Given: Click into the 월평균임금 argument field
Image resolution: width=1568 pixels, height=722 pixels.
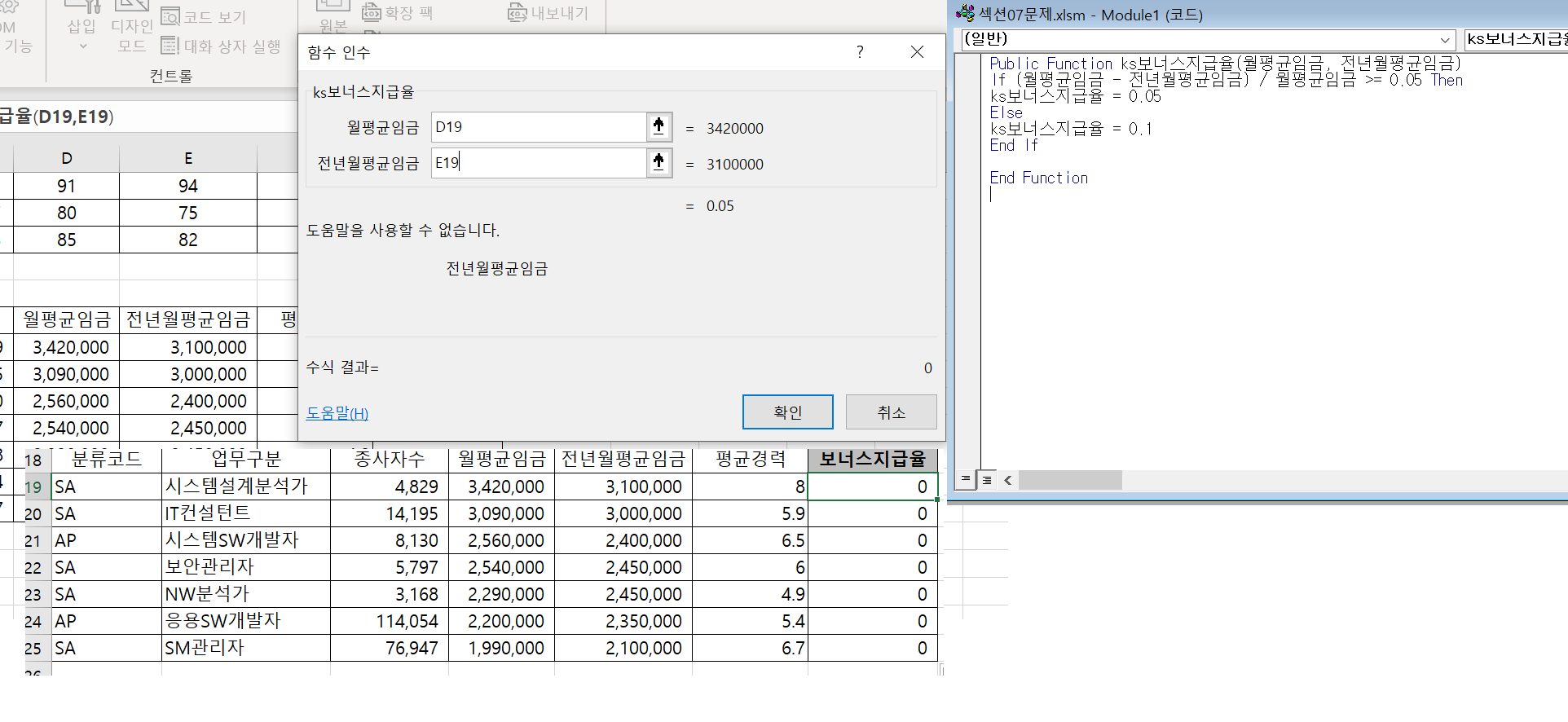Looking at the screenshot, I should click(538, 127).
